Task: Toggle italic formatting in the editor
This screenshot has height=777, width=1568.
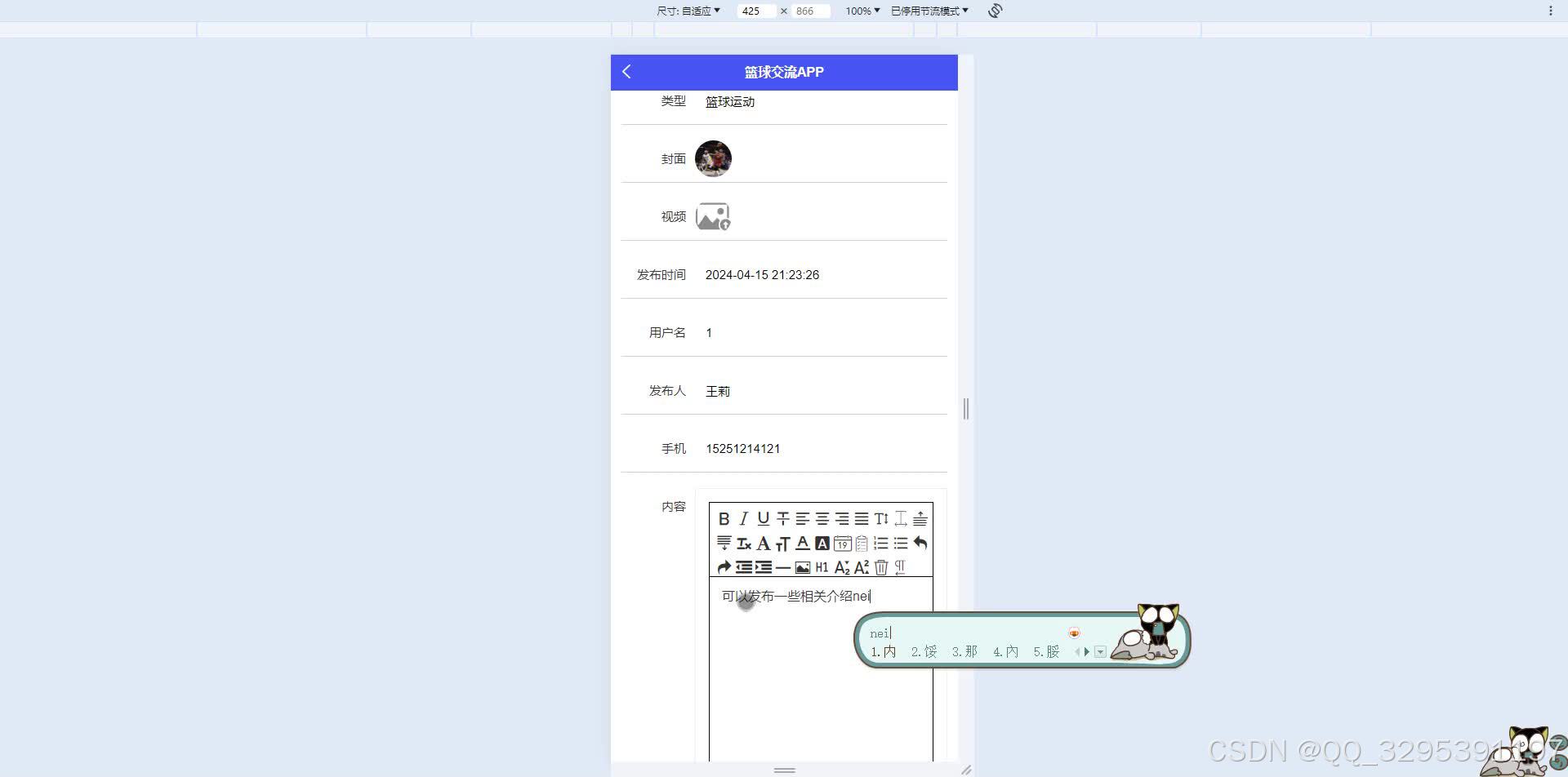Action: (743, 519)
